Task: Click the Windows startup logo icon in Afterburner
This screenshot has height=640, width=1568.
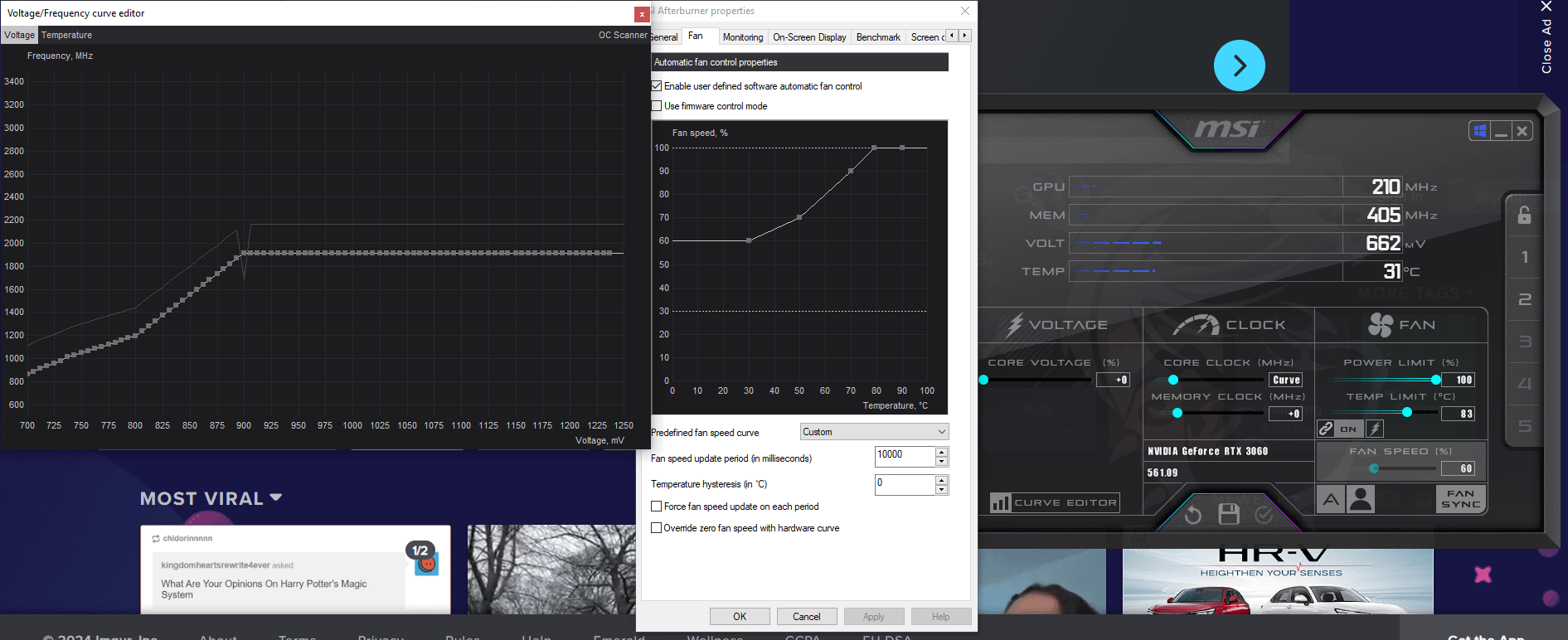Action: (x=1479, y=131)
